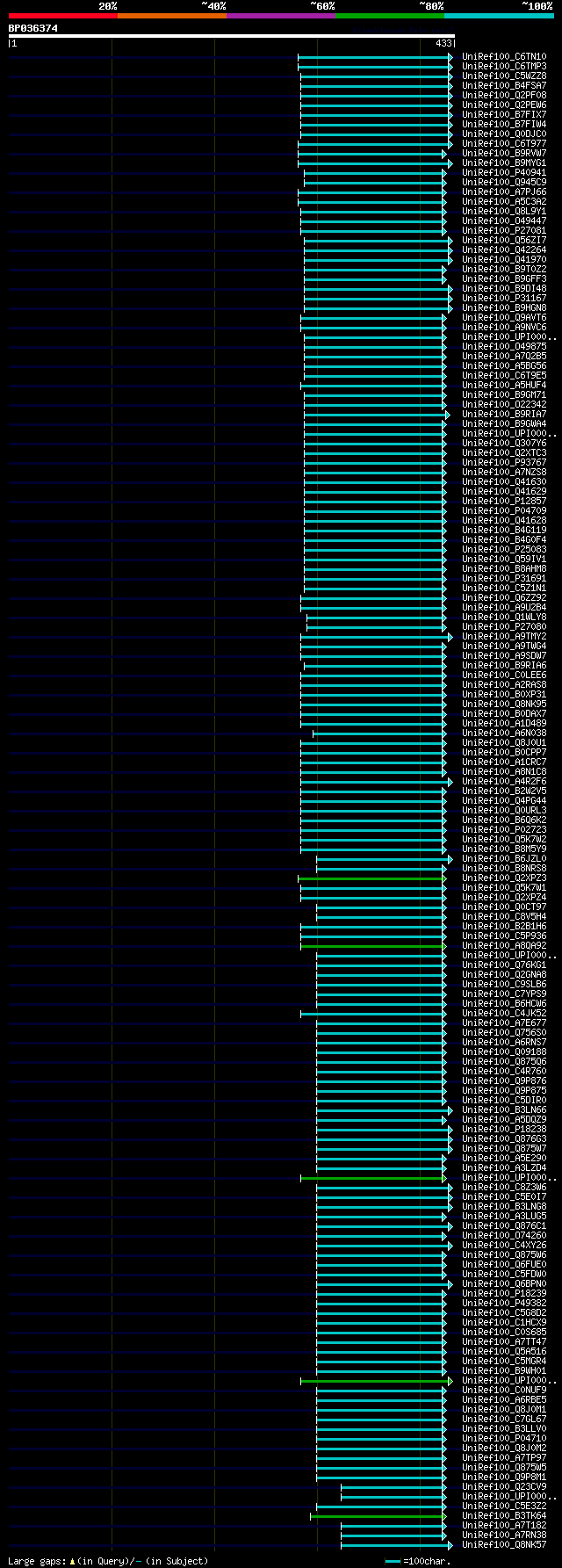Click the purple ~60% identity legend segment

(x=281, y=16)
